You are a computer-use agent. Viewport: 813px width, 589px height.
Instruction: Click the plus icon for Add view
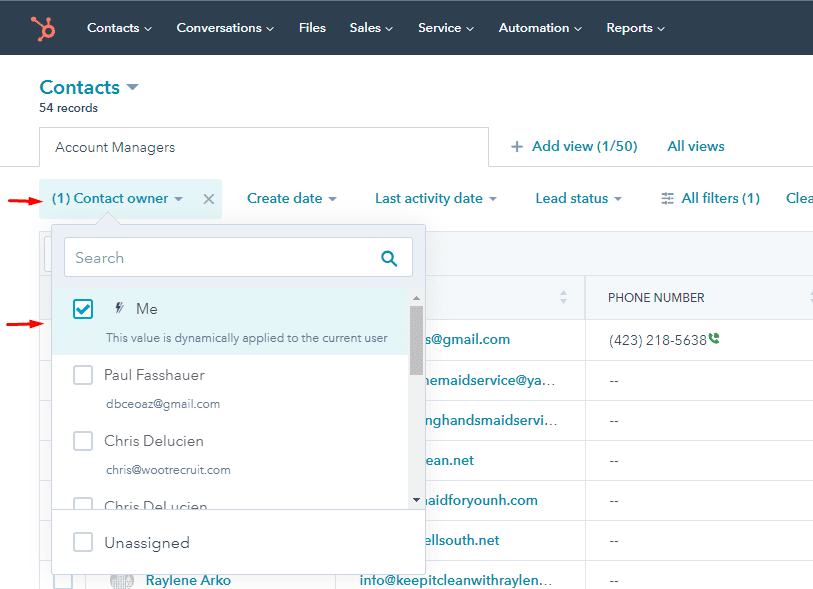pos(517,147)
